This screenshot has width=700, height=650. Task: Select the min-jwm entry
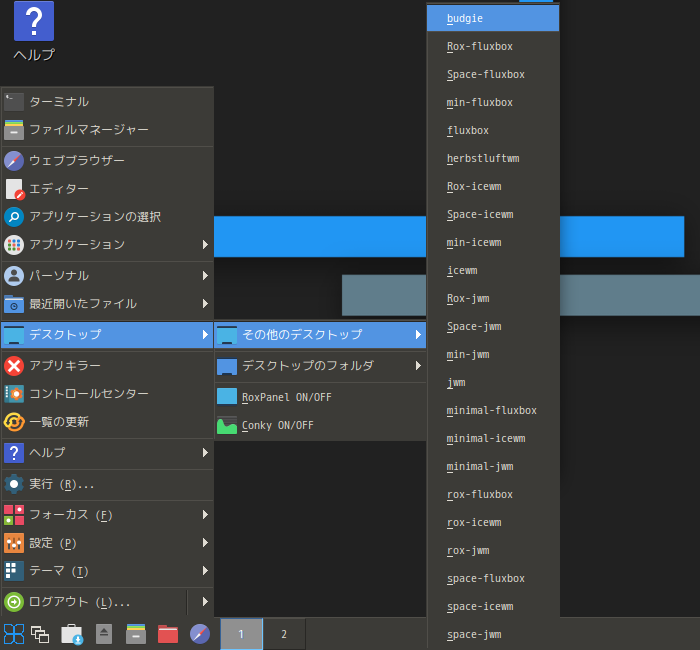click(x=493, y=355)
